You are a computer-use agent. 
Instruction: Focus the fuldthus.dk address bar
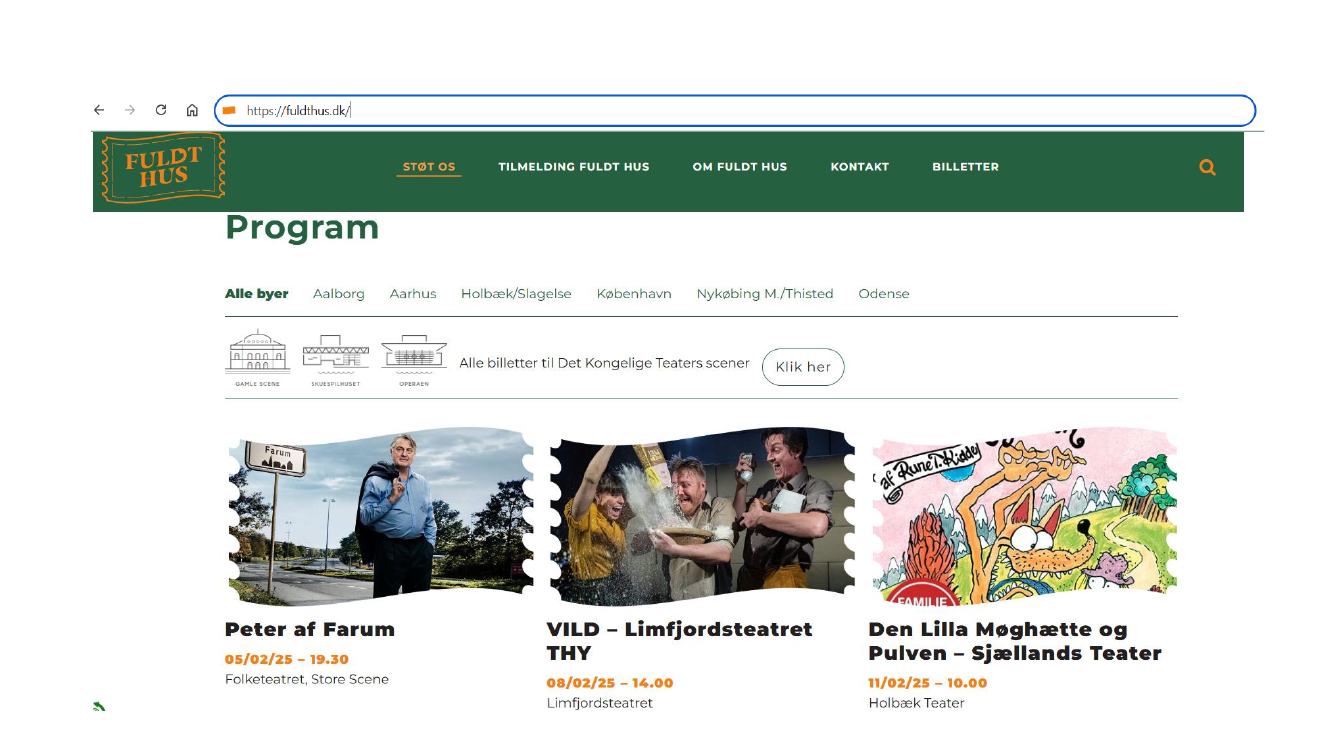pos(735,110)
